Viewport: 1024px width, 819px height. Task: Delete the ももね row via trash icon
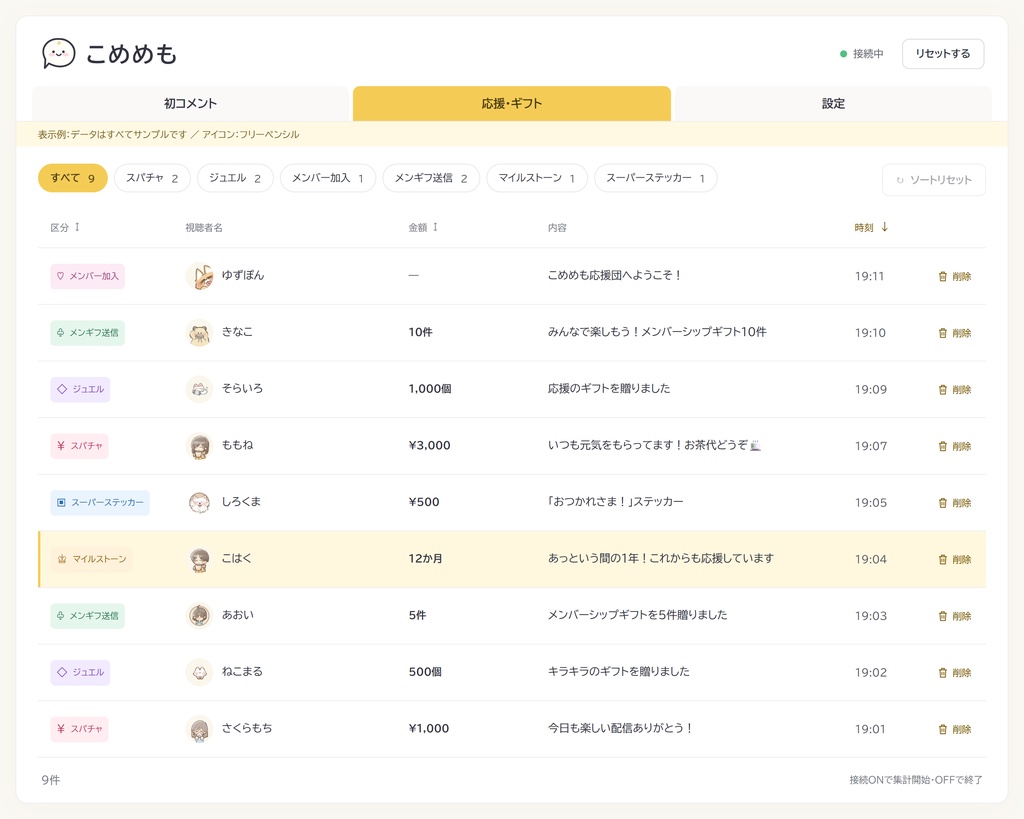(x=955, y=446)
